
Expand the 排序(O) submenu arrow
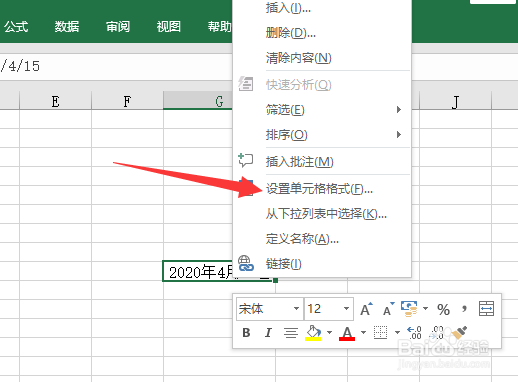(399, 135)
